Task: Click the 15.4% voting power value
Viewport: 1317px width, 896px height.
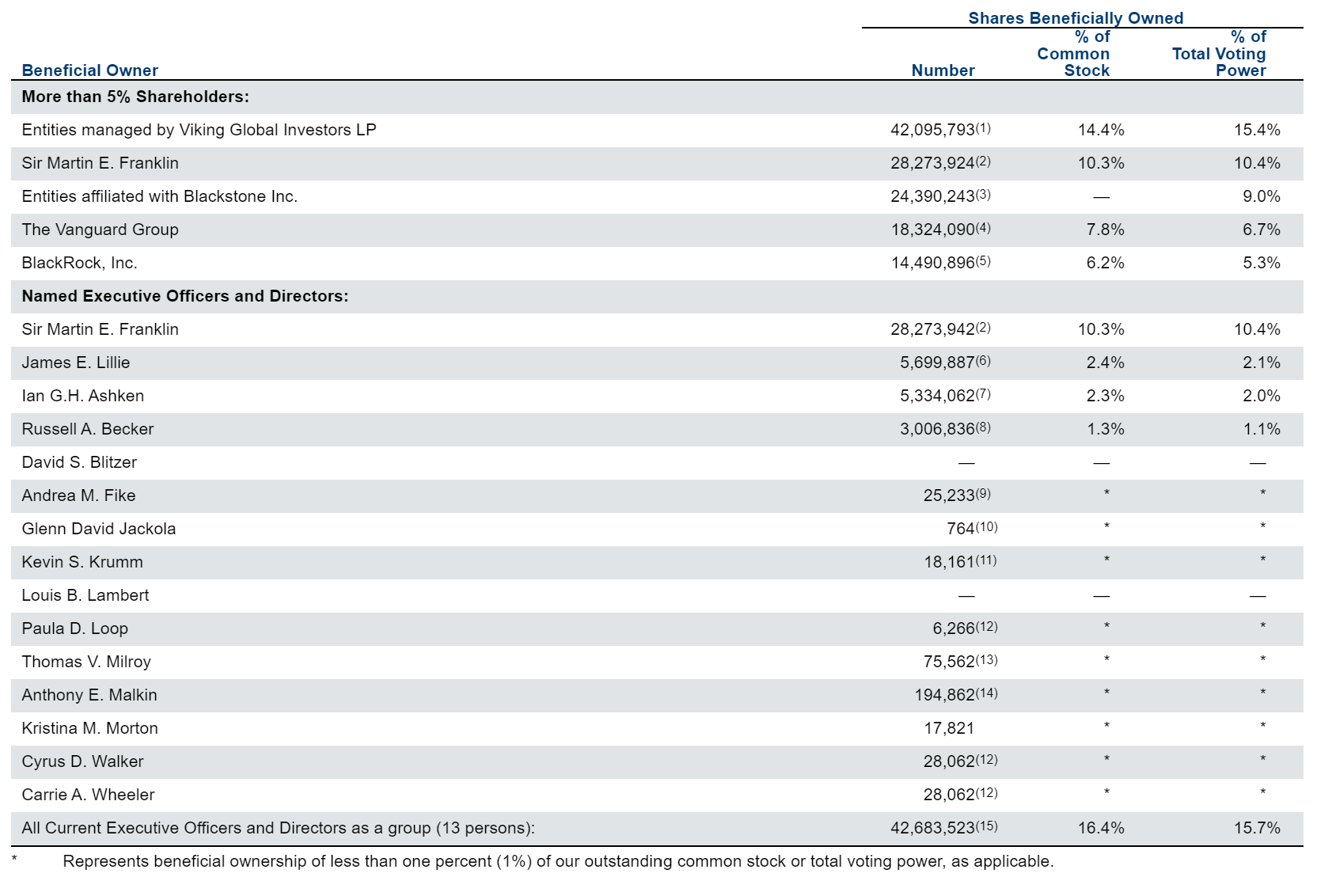Action: click(x=1257, y=130)
